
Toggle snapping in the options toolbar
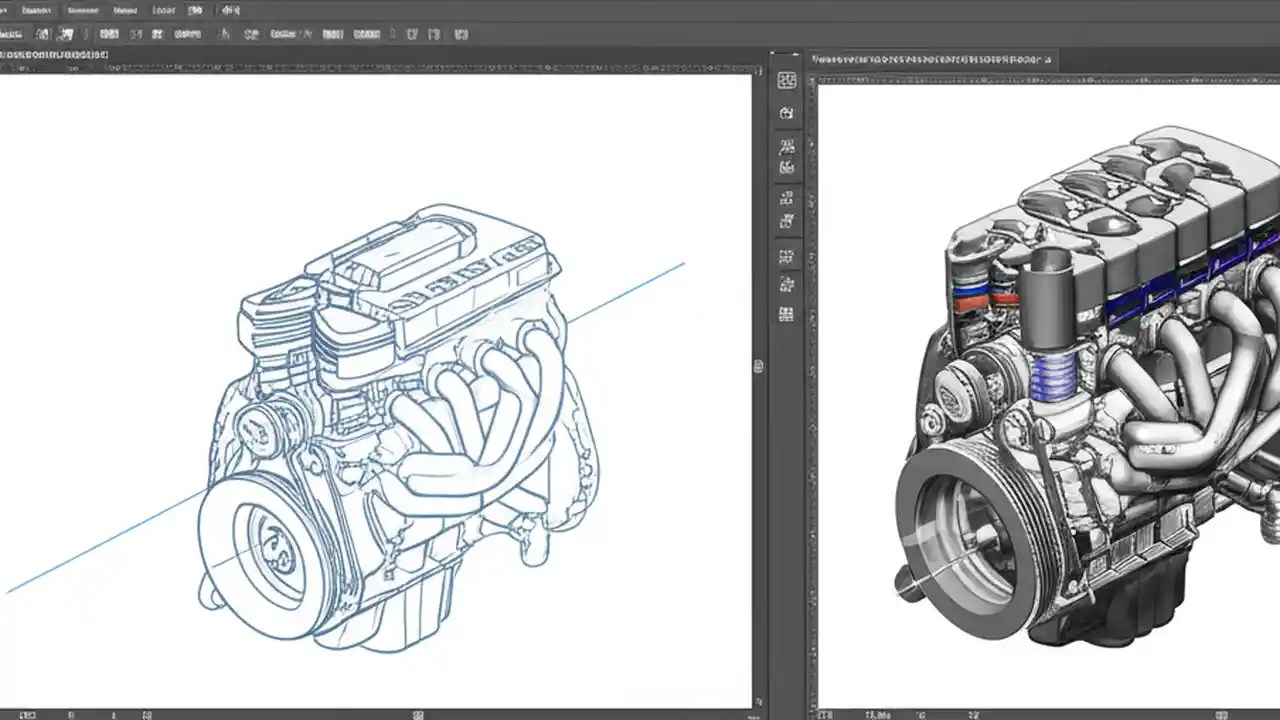413,33
